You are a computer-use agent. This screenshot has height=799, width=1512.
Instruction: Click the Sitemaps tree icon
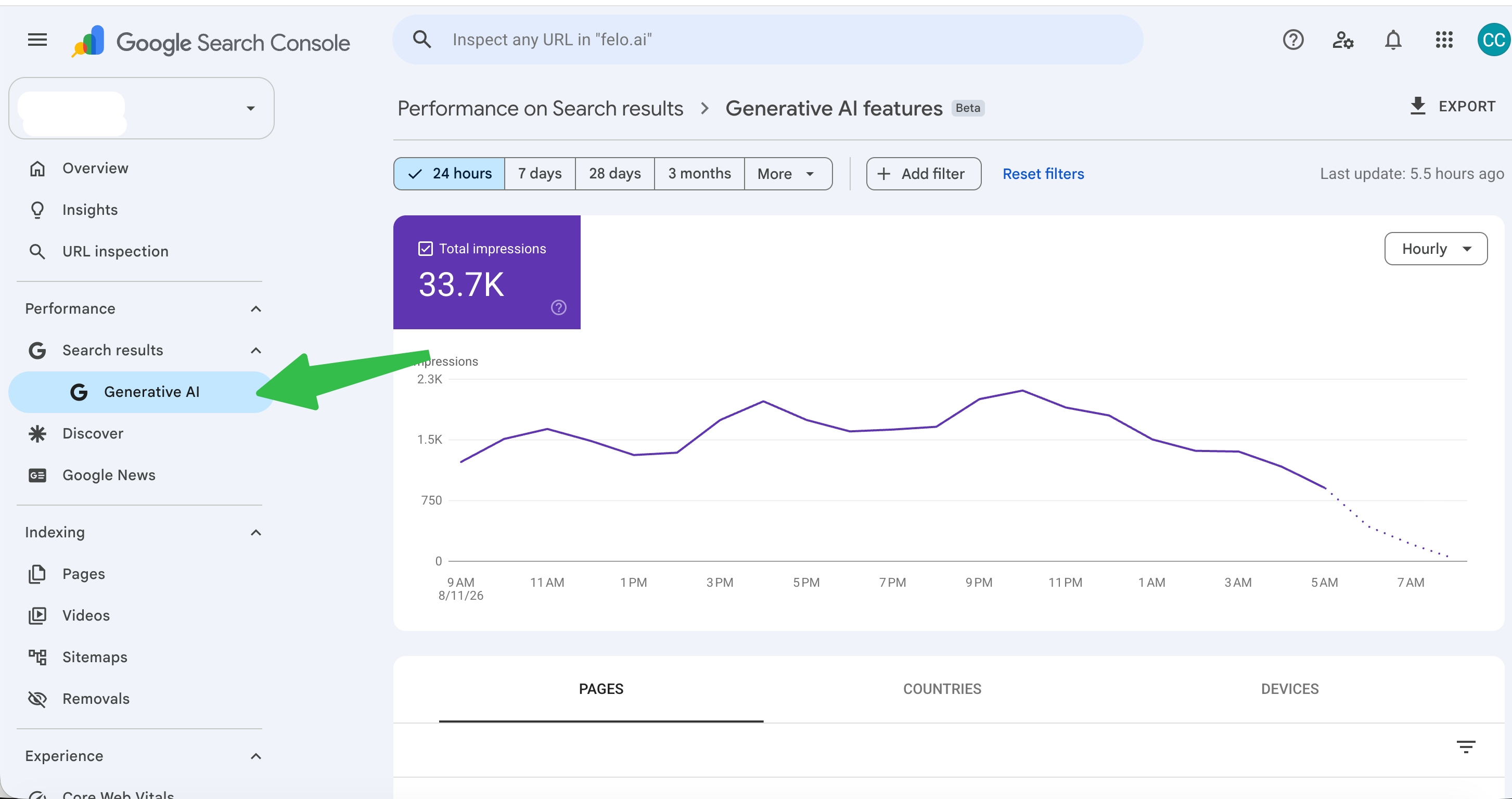pos(37,657)
